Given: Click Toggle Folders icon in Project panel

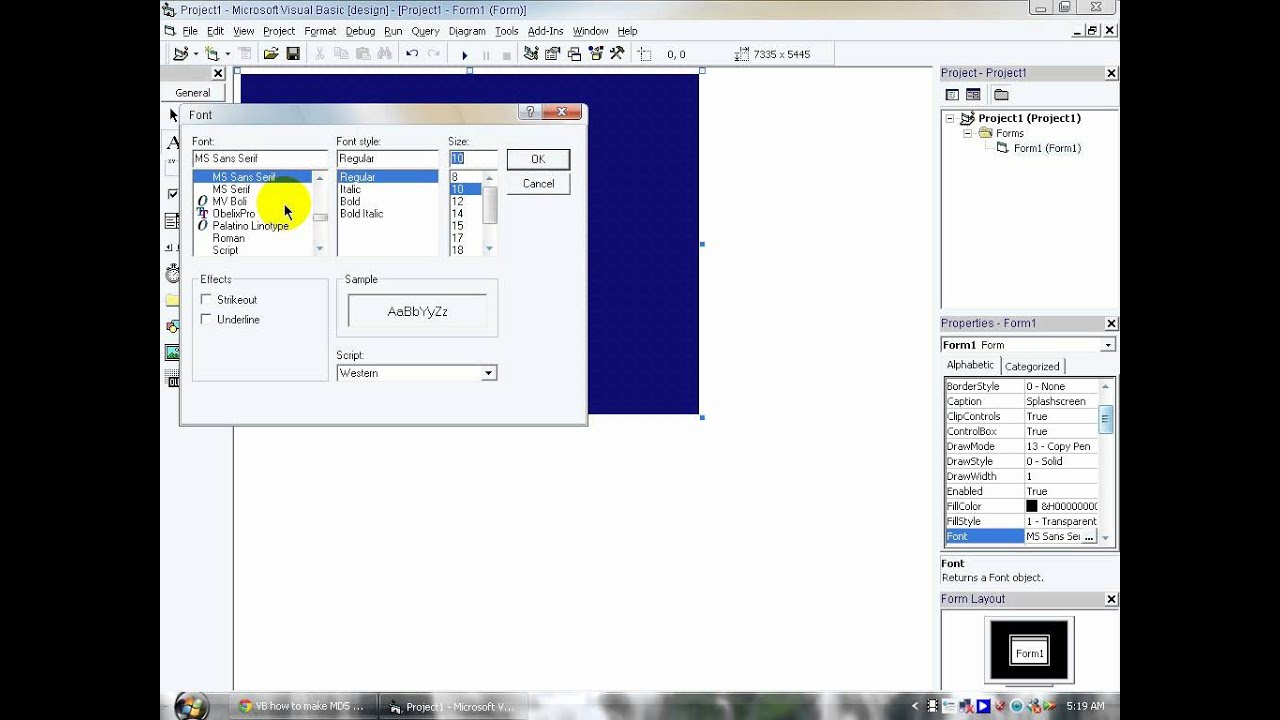Looking at the screenshot, I should (x=1001, y=95).
